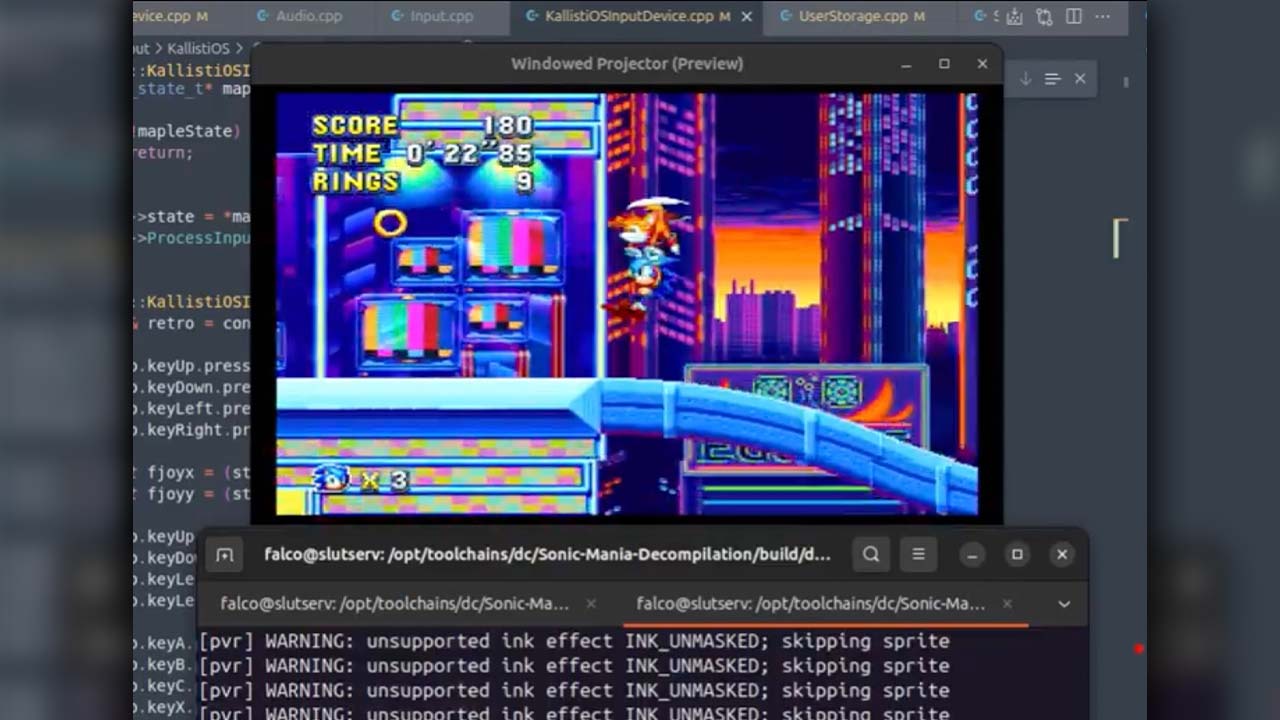Open the terminal hamburger menu
1280x720 pixels.
tap(918, 554)
